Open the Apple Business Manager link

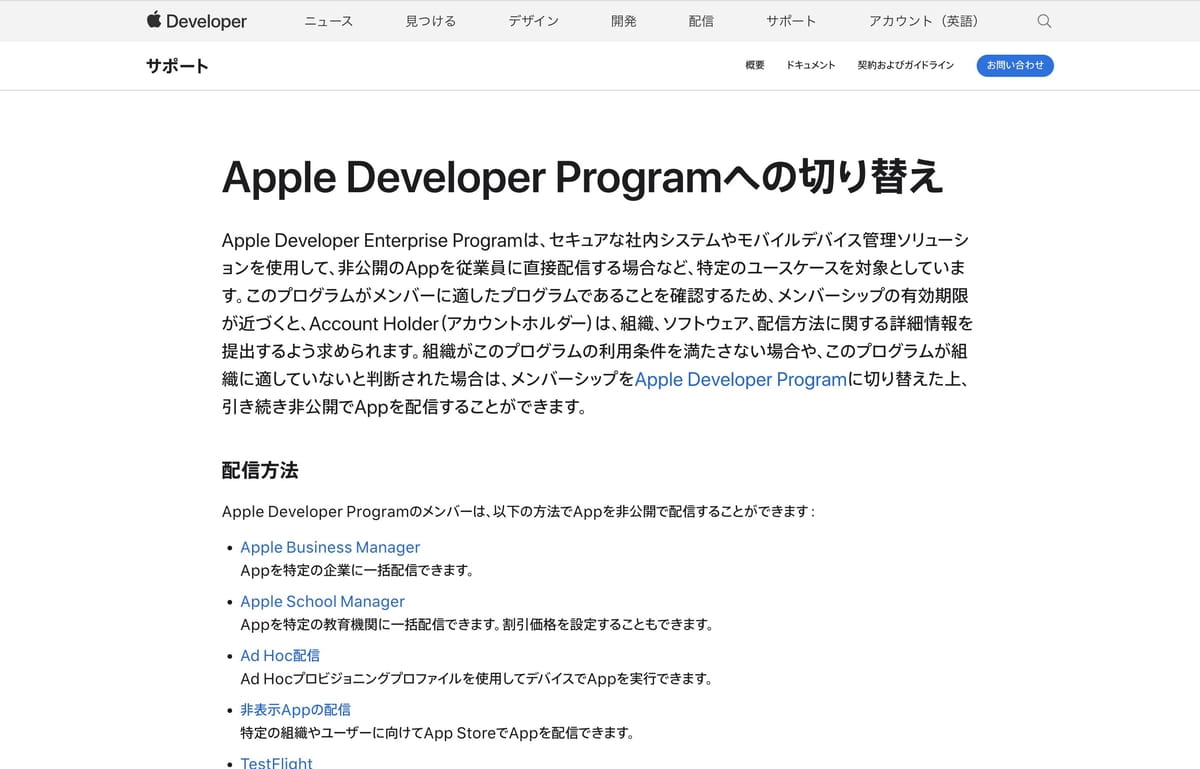click(x=330, y=547)
